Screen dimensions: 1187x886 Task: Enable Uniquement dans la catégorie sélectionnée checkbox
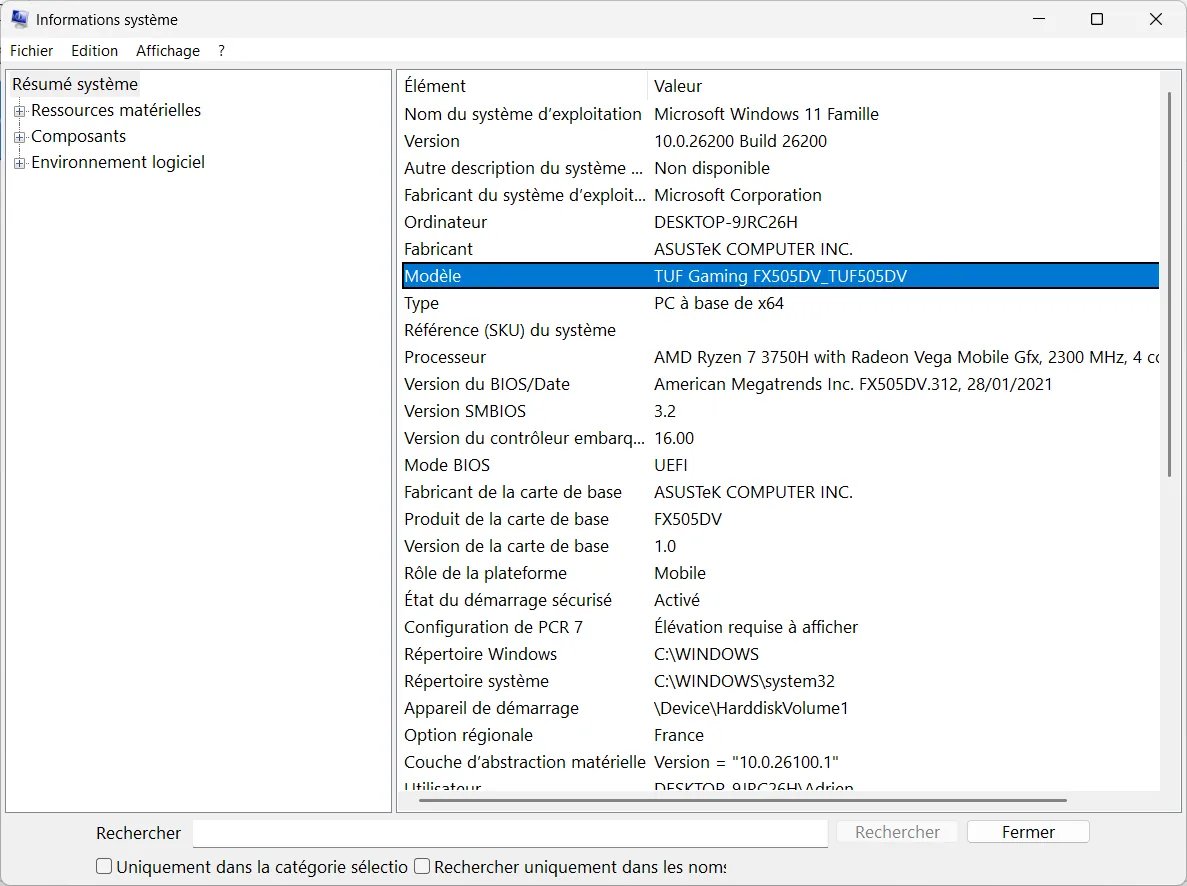click(x=104, y=866)
